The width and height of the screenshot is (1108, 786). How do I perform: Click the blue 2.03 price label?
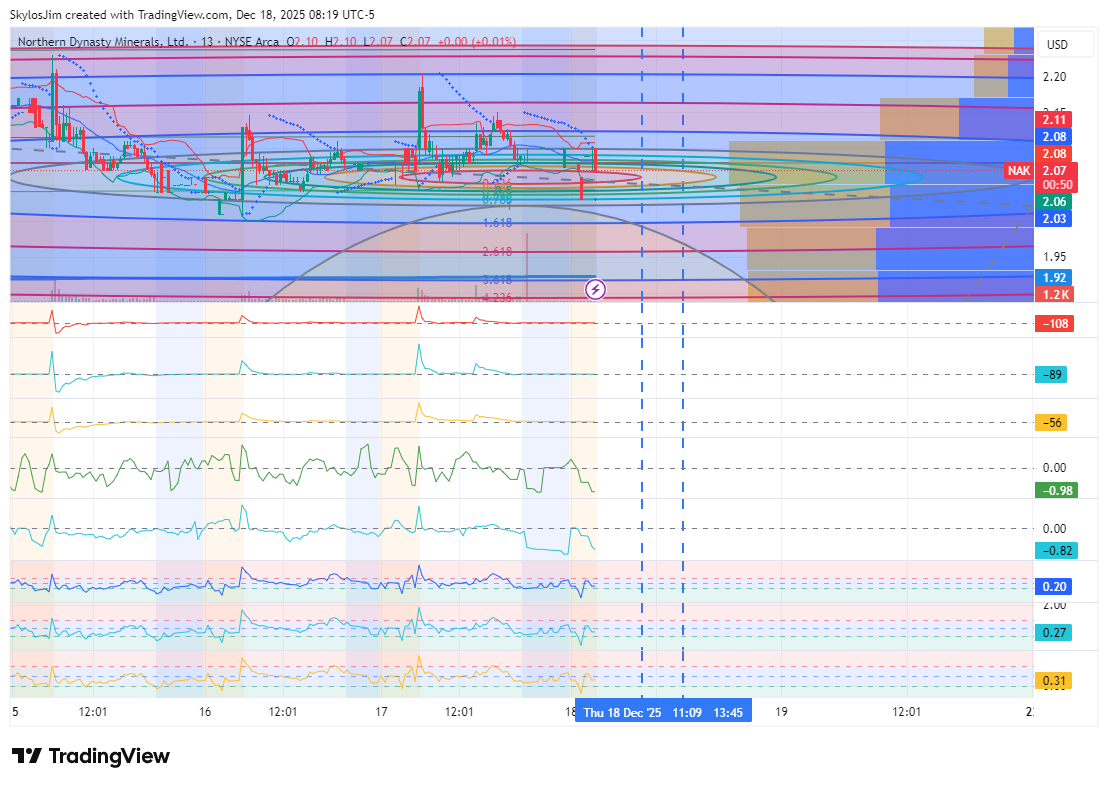point(1053,218)
